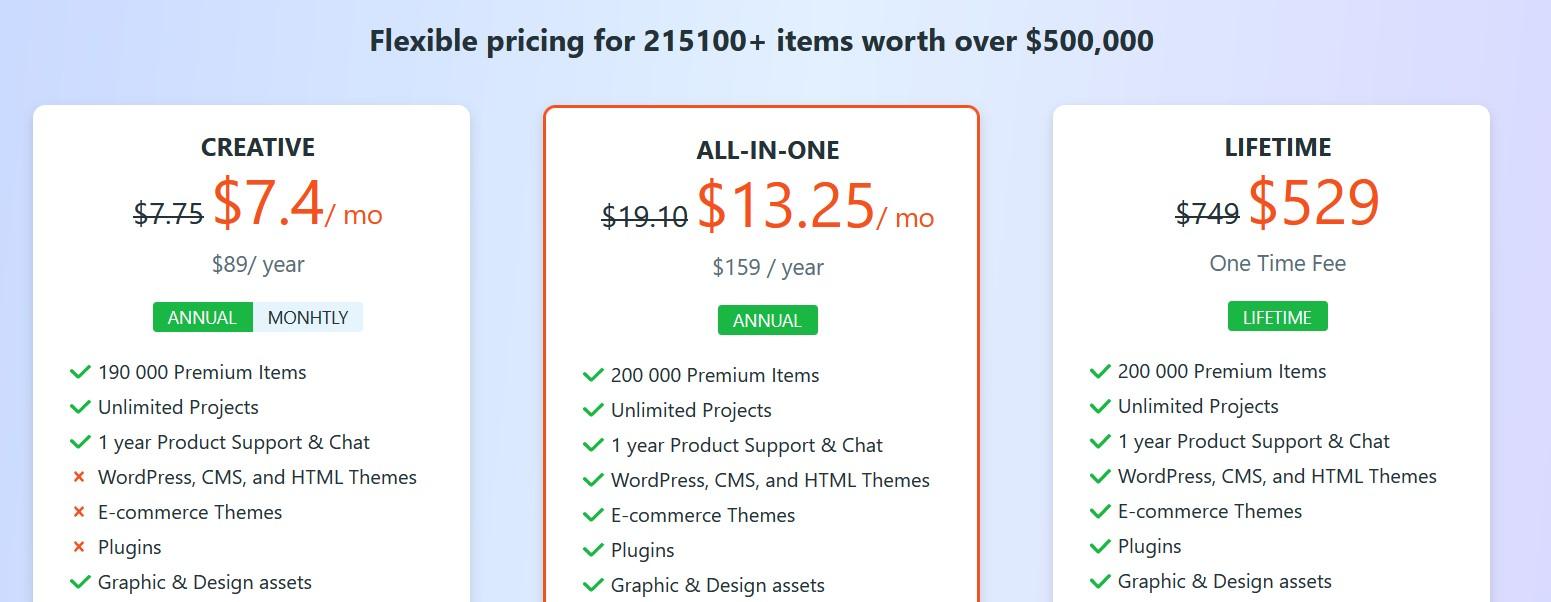Click checkmark beside Creative 190 000 Premium Items

pyautogui.click(x=81, y=372)
